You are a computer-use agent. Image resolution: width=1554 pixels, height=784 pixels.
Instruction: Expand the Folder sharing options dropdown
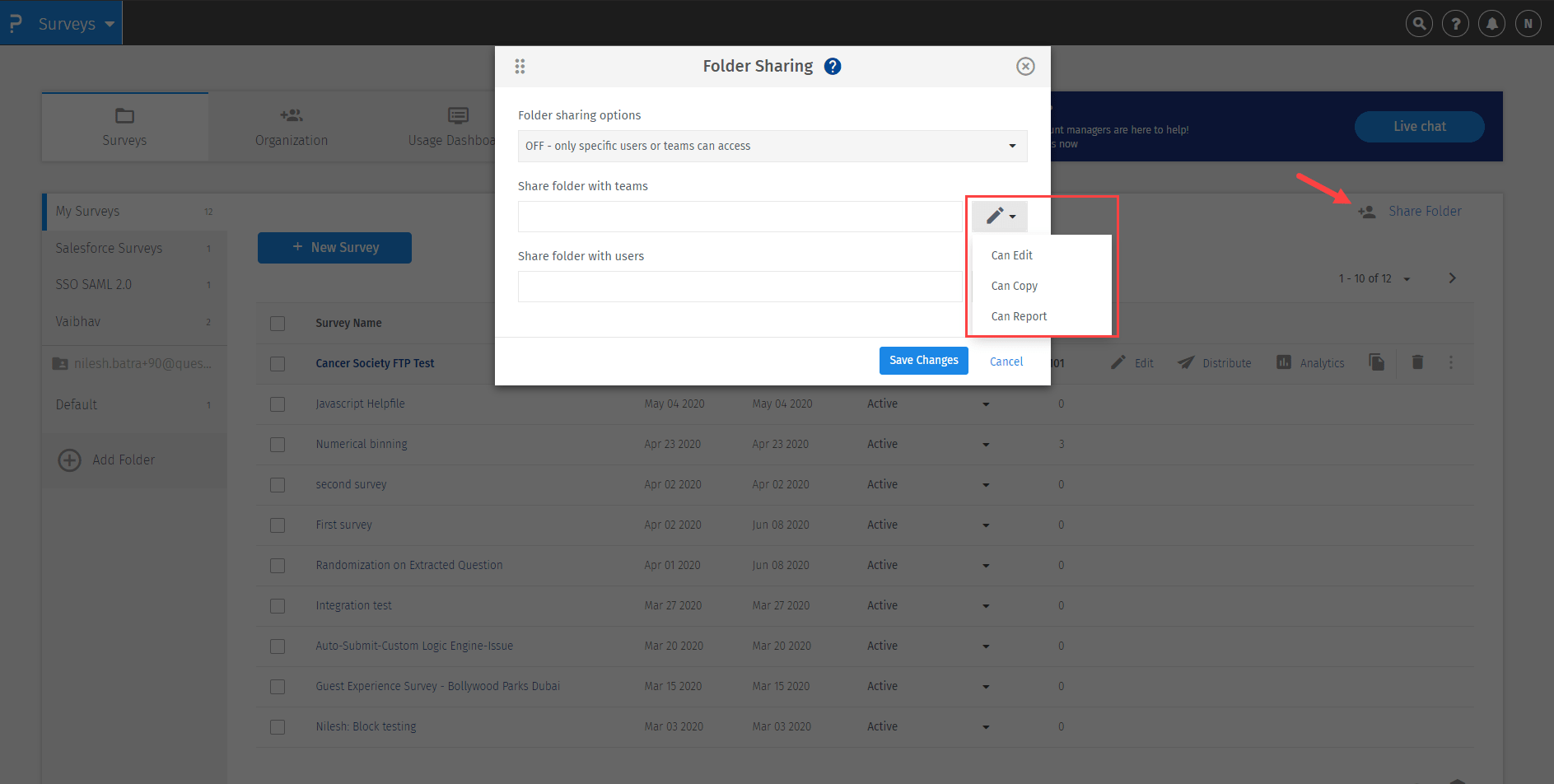(x=772, y=146)
